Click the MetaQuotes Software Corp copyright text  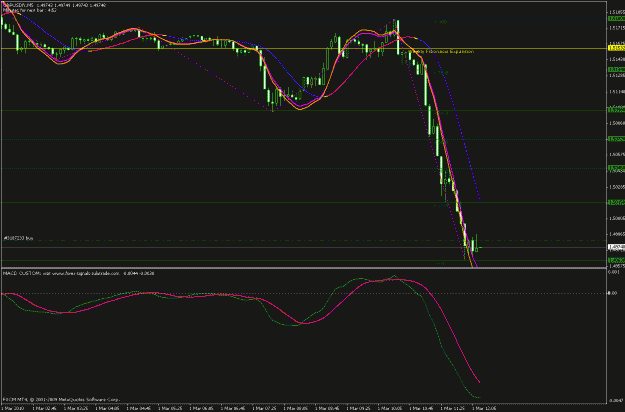pos(62,399)
